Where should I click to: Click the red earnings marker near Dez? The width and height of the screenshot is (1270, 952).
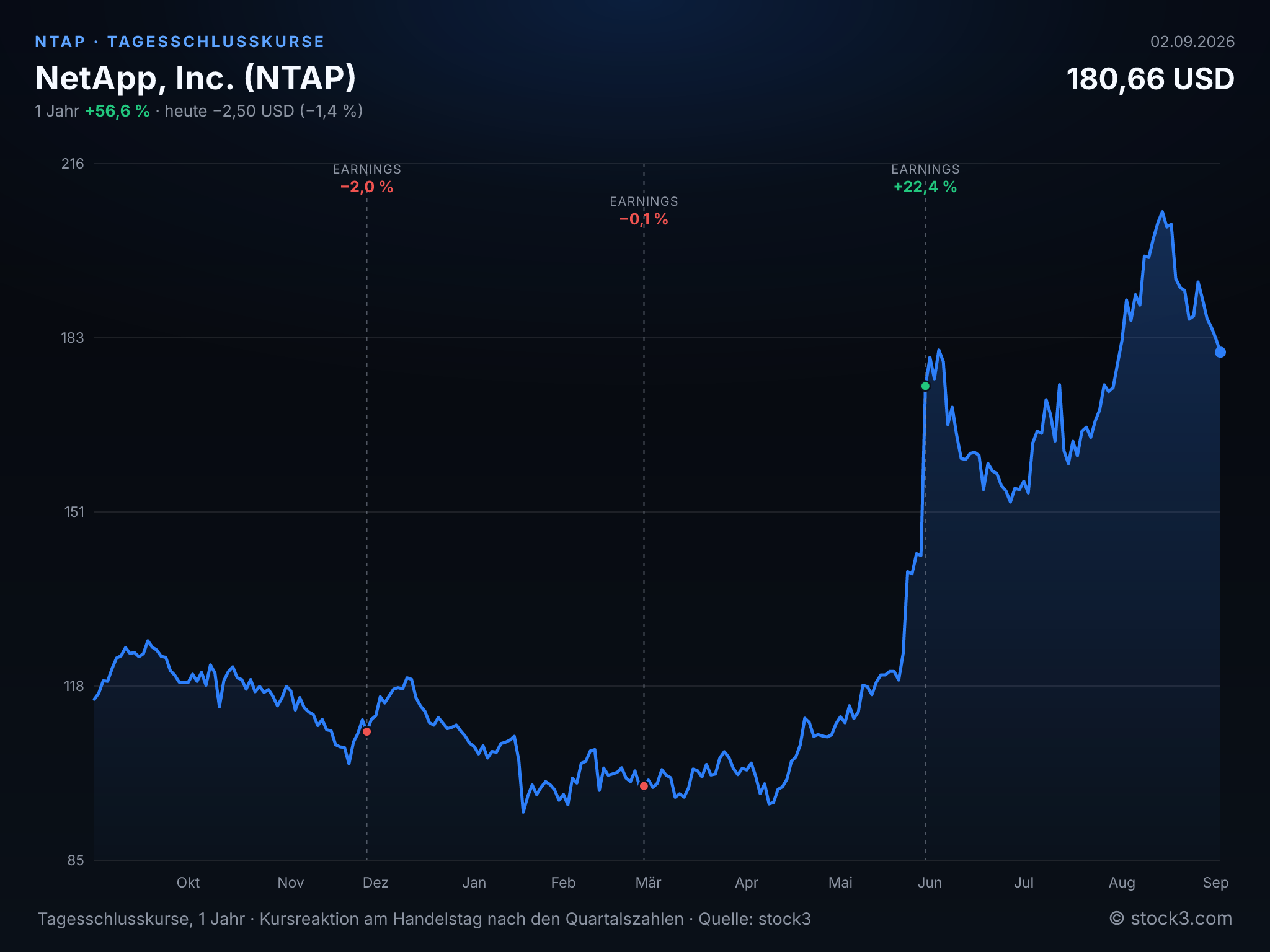click(x=366, y=732)
